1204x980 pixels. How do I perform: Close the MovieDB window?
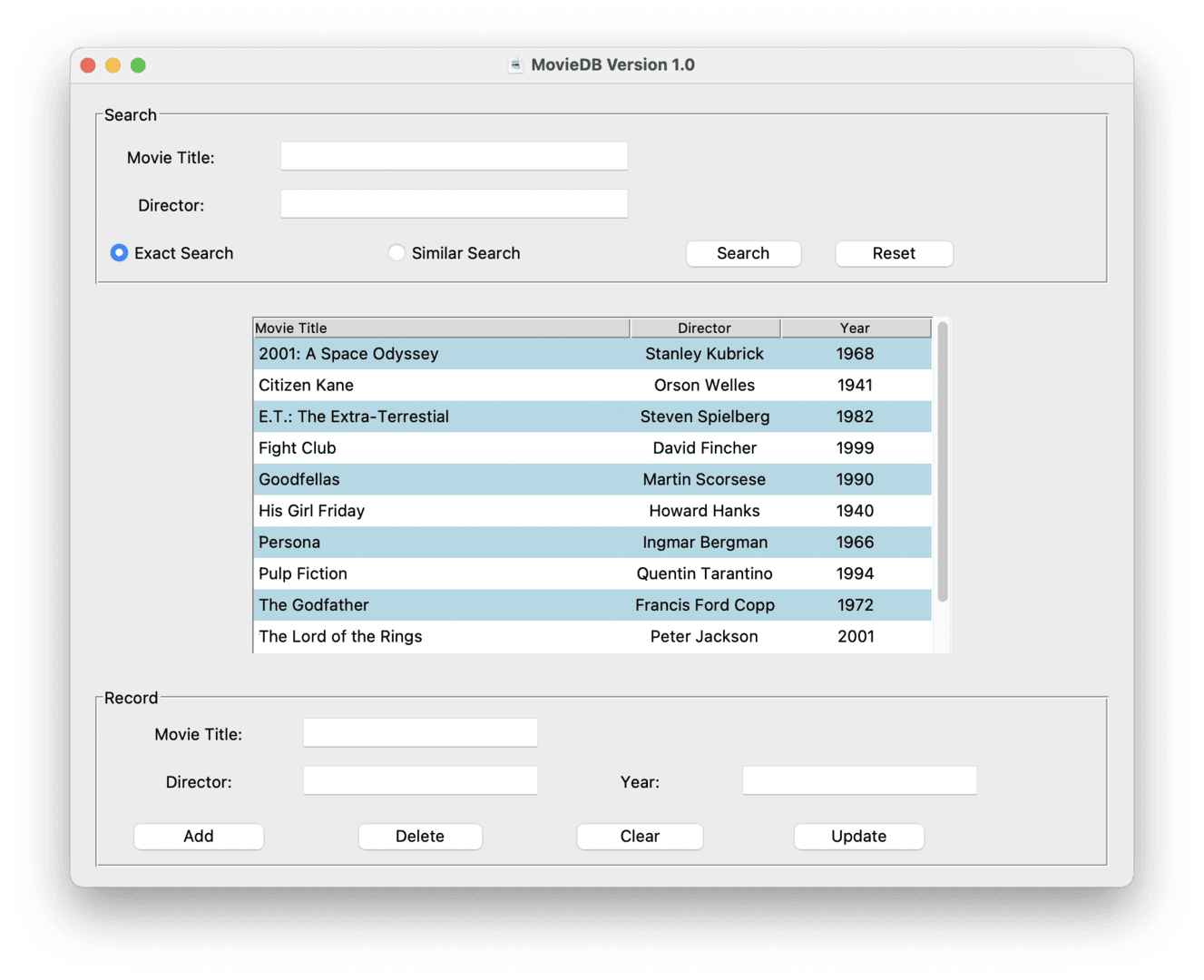[x=88, y=65]
